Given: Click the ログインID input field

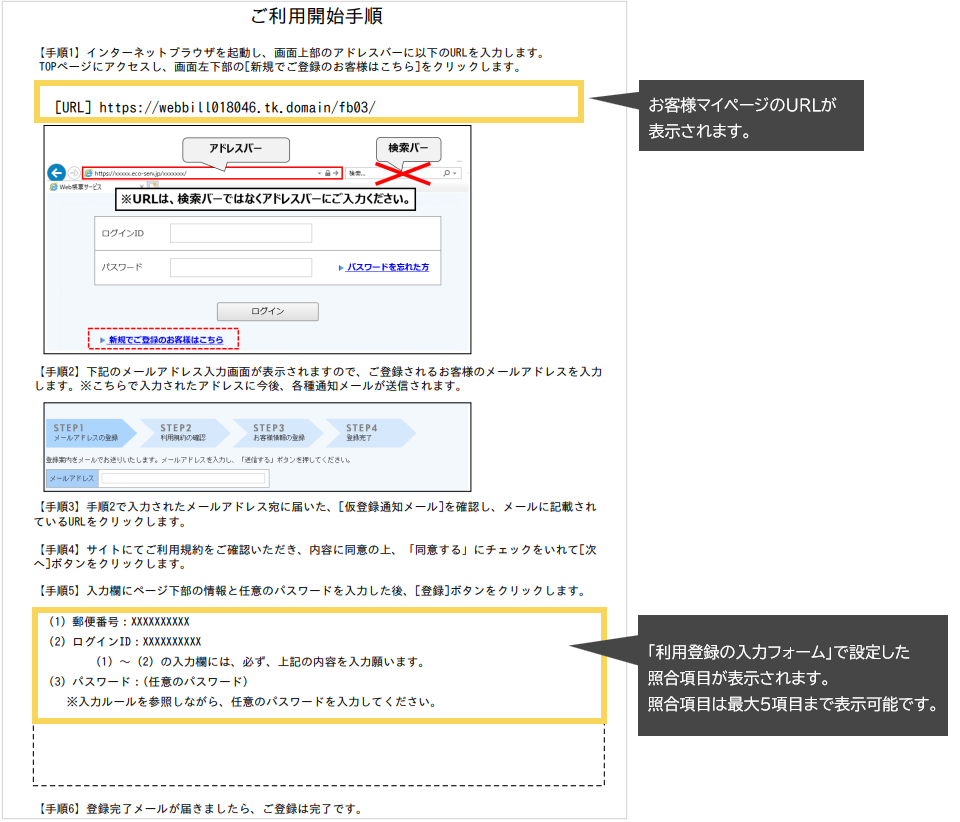Looking at the screenshot, I should (x=241, y=233).
